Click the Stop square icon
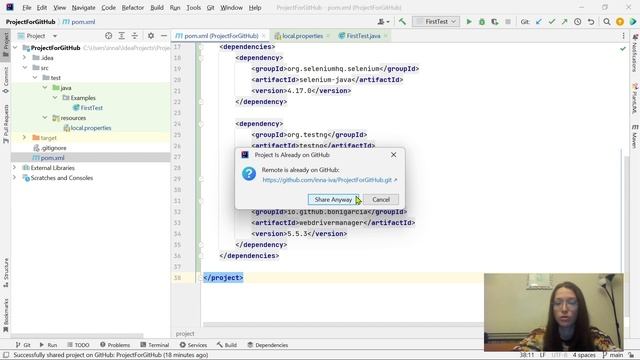 [508, 22]
